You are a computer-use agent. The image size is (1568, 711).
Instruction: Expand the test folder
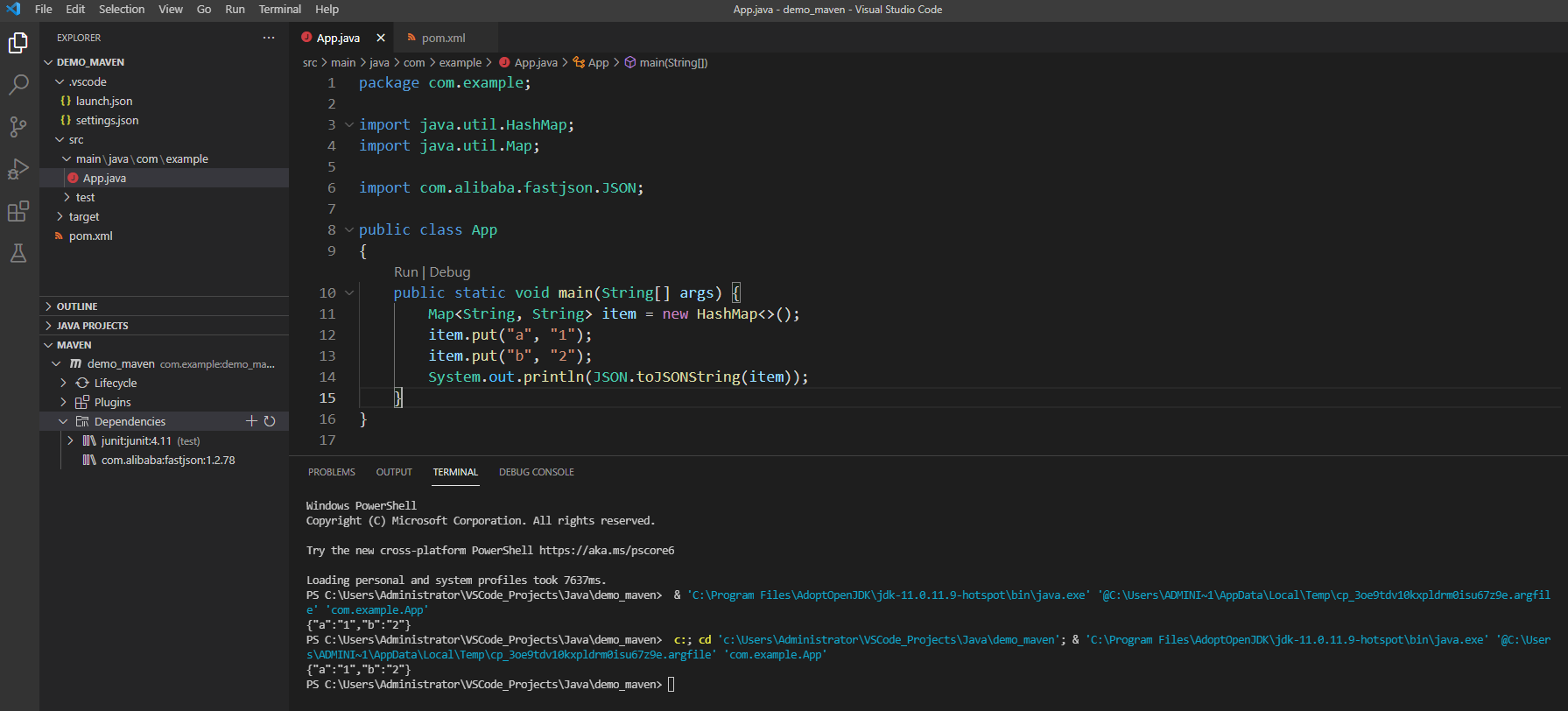(67, 197)
